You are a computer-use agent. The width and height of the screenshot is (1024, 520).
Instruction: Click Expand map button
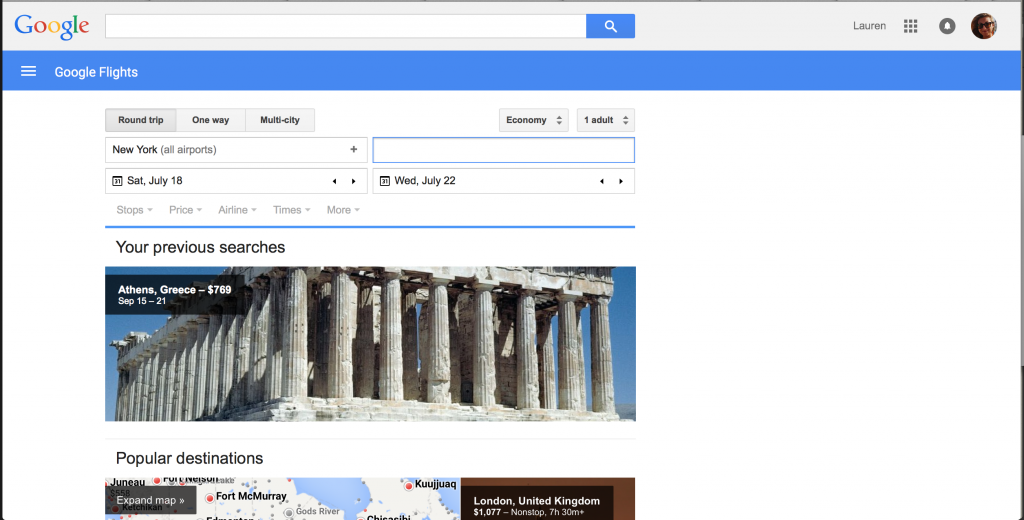point(150,500)
